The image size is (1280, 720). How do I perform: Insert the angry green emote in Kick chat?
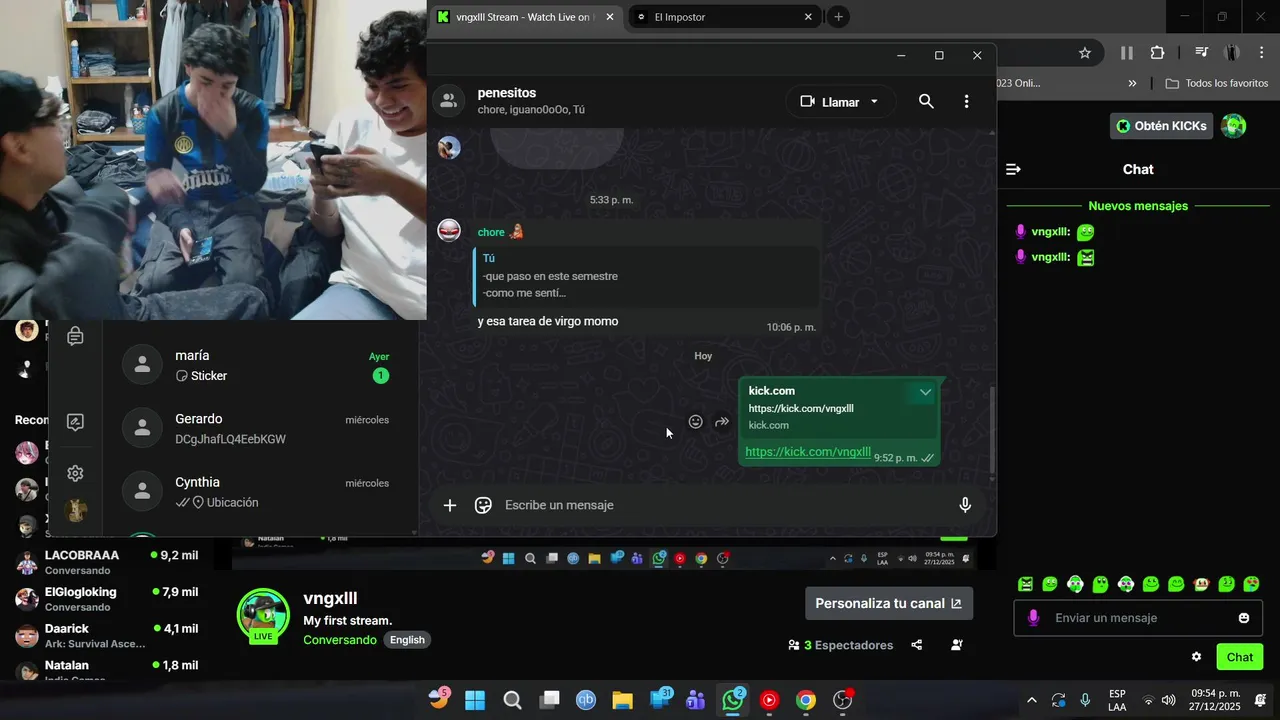coord(1025,584)
